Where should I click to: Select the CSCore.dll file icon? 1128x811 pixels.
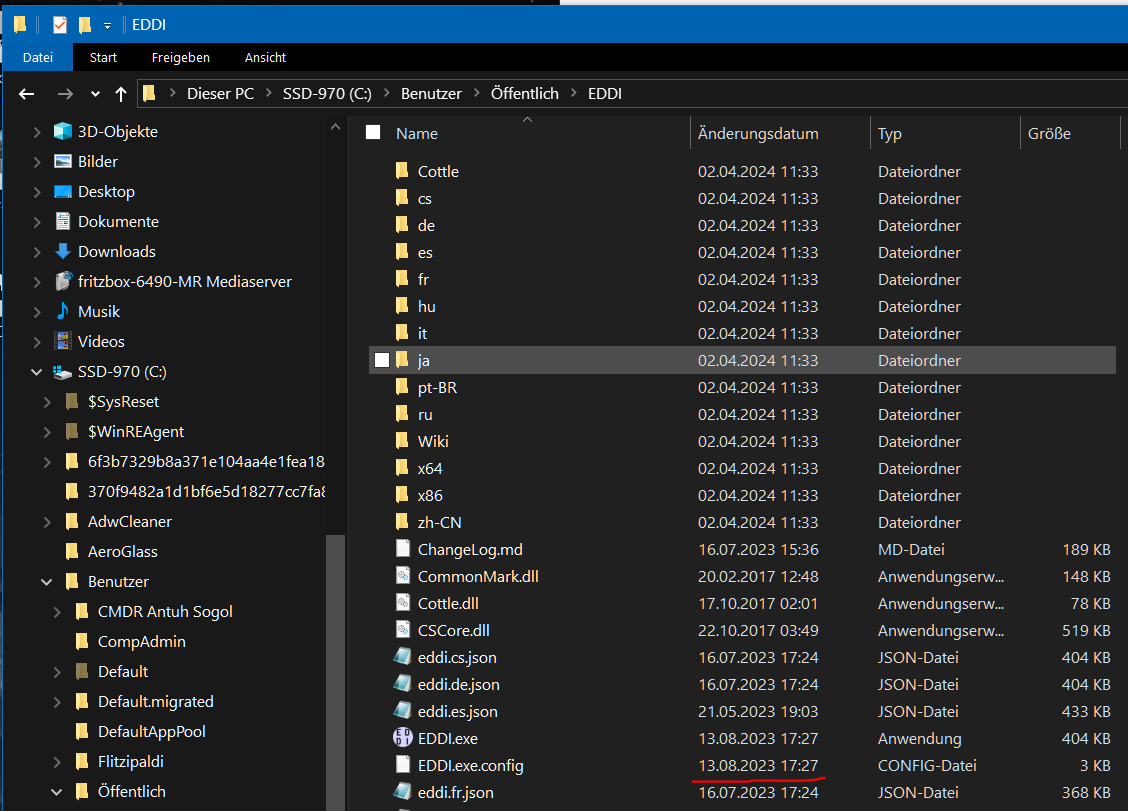403,630
